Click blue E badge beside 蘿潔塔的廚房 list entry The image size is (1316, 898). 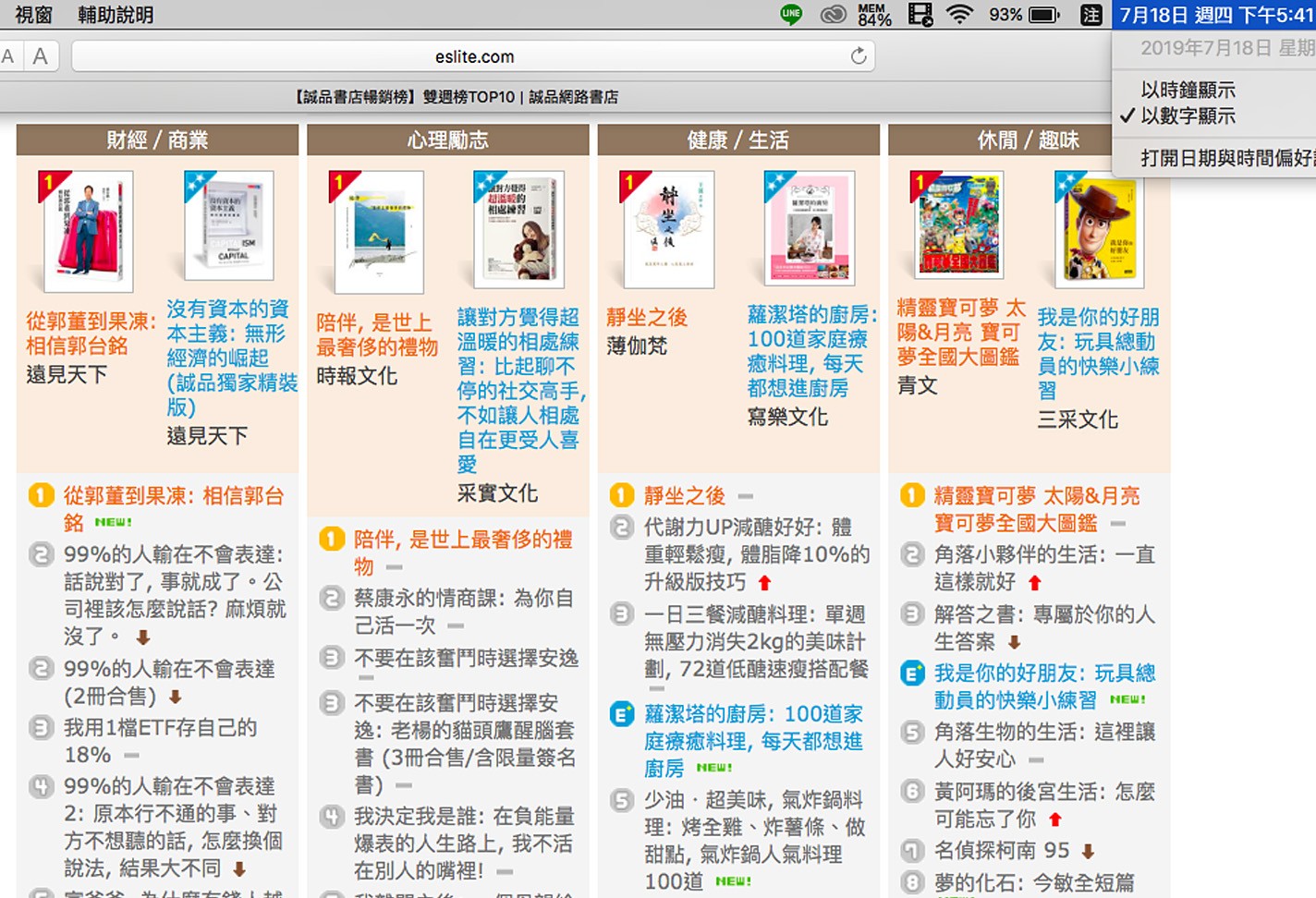(622, 714)
